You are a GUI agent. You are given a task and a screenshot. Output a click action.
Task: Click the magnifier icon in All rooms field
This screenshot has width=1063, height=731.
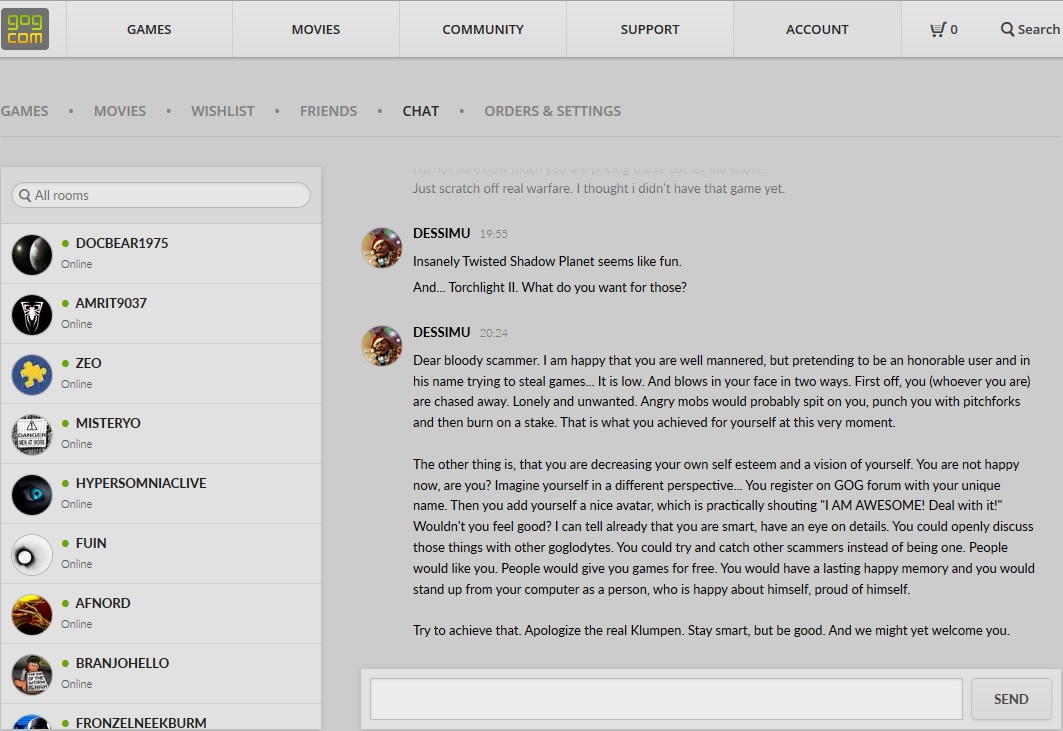[25, 195]
